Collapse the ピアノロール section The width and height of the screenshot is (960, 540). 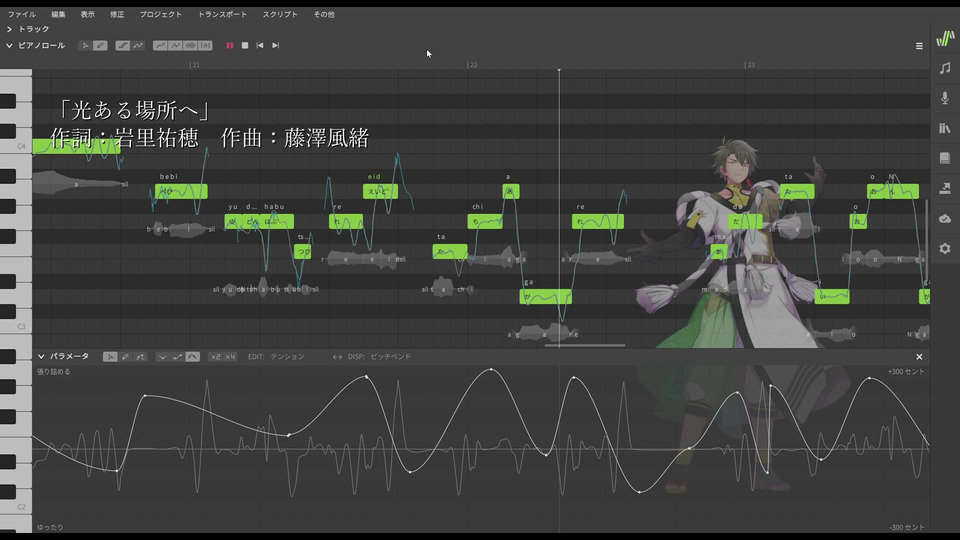pos(9,45)
